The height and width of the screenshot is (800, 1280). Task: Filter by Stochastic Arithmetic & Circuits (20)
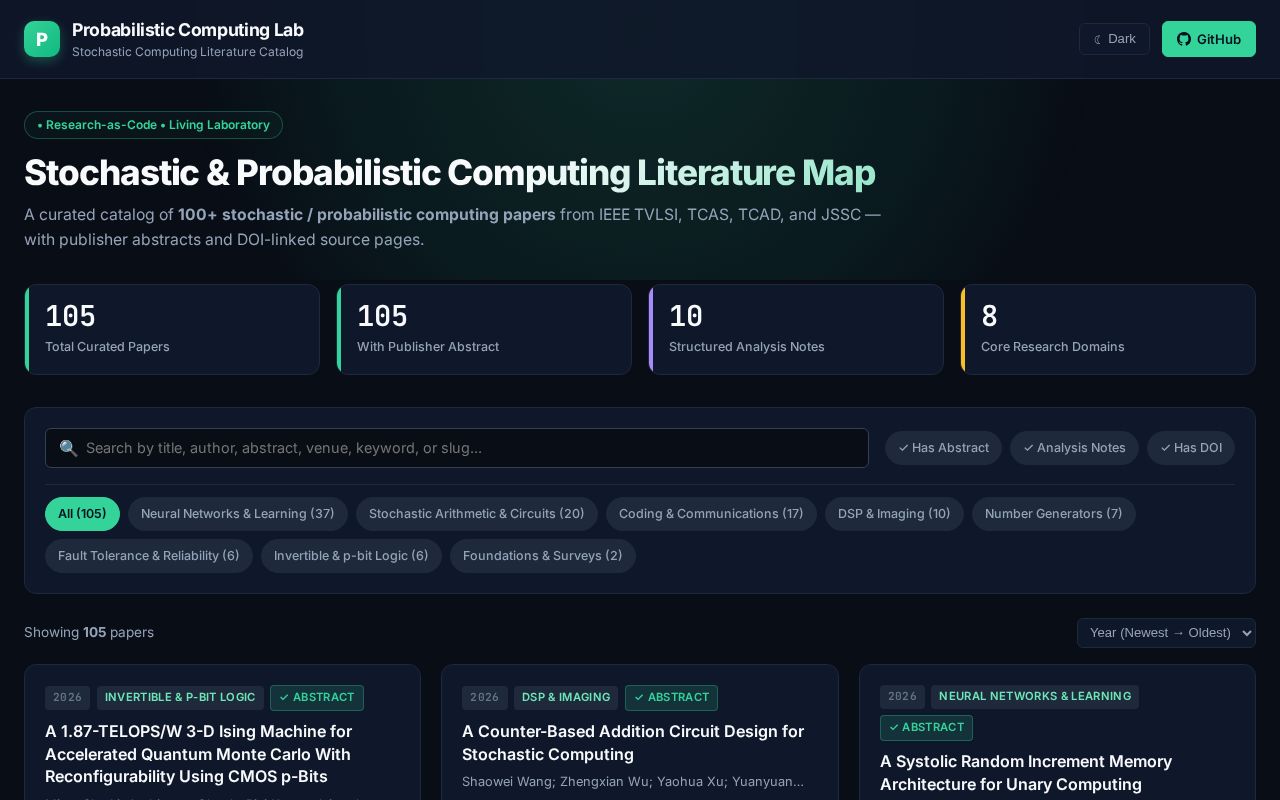click(x=477, y=514)
